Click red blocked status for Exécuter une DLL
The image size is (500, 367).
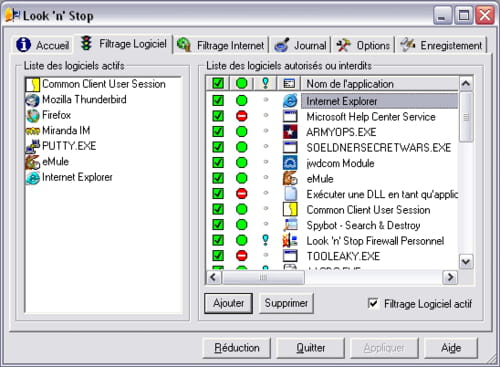(242, 194)
